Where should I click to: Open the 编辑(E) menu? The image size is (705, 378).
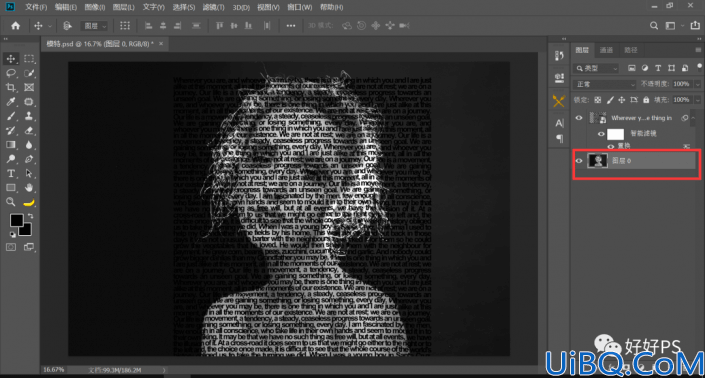66,7
